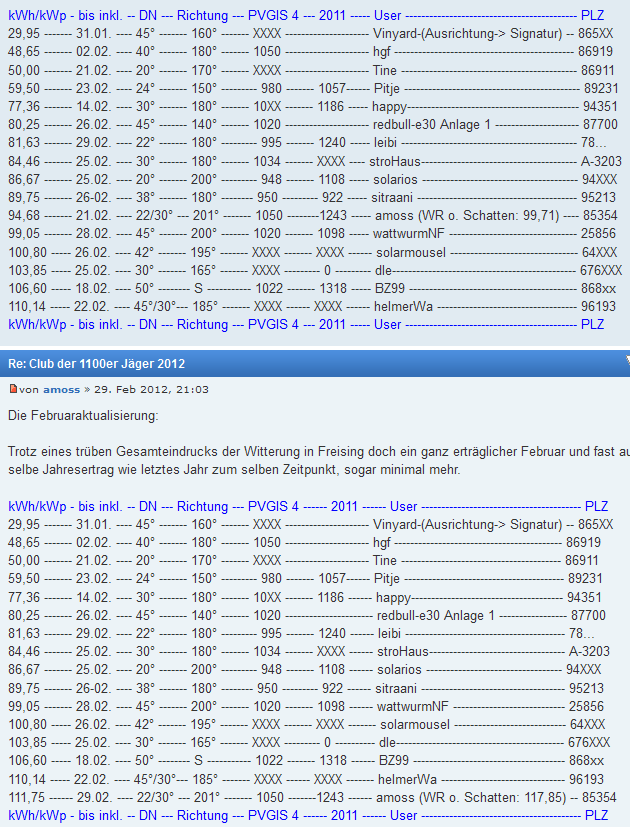
Task: Click 'solarmousel' in the upper table
Action: [411, 252]
